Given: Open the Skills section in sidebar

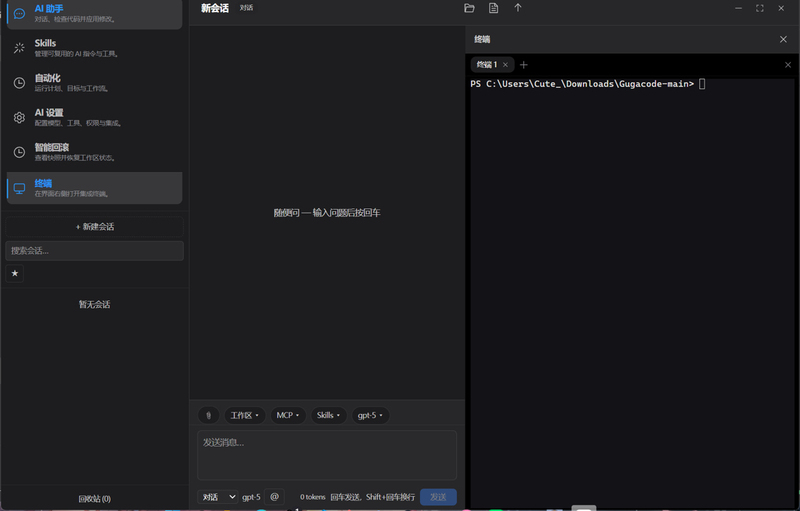Looking at the screenshot, I should point(94,48).
